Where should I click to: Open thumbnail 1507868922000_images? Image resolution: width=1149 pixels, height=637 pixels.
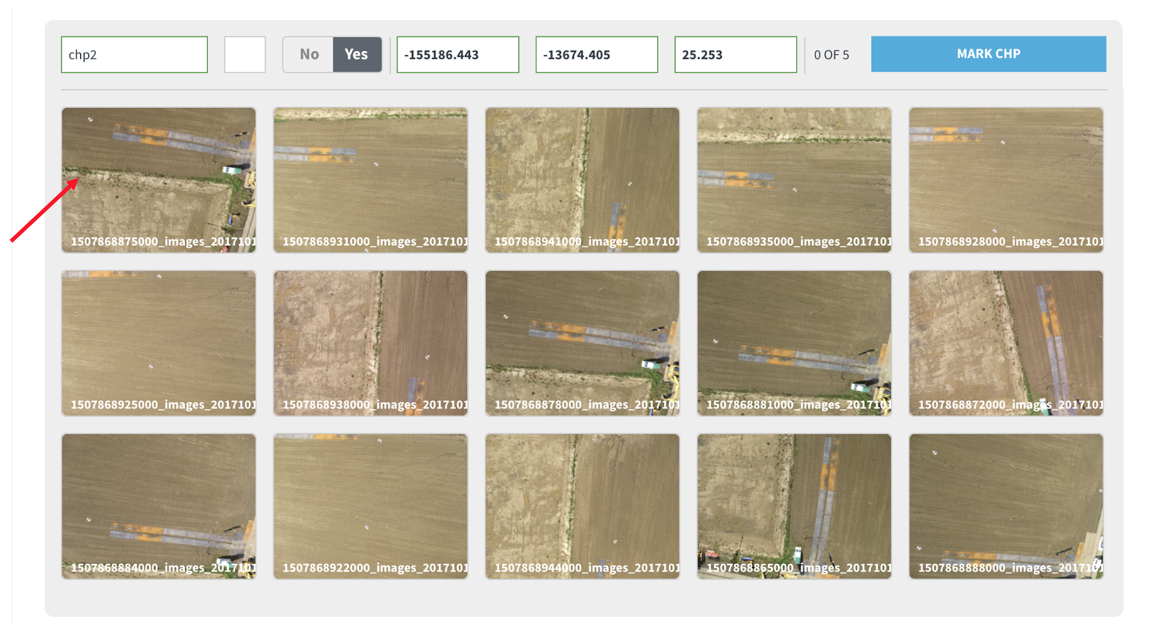(371, 507)
